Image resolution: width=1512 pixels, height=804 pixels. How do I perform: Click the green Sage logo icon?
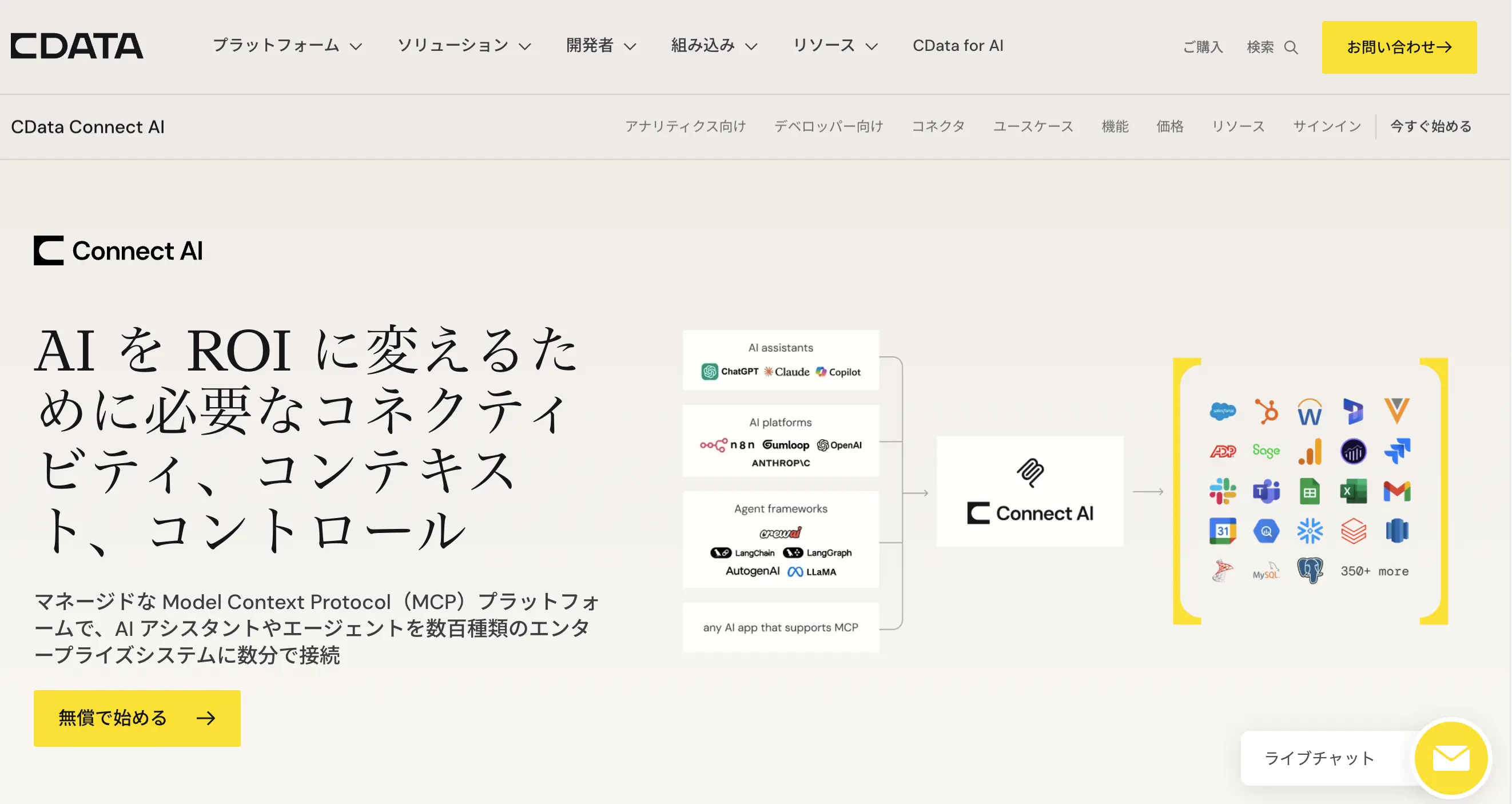pos(1266,451)
